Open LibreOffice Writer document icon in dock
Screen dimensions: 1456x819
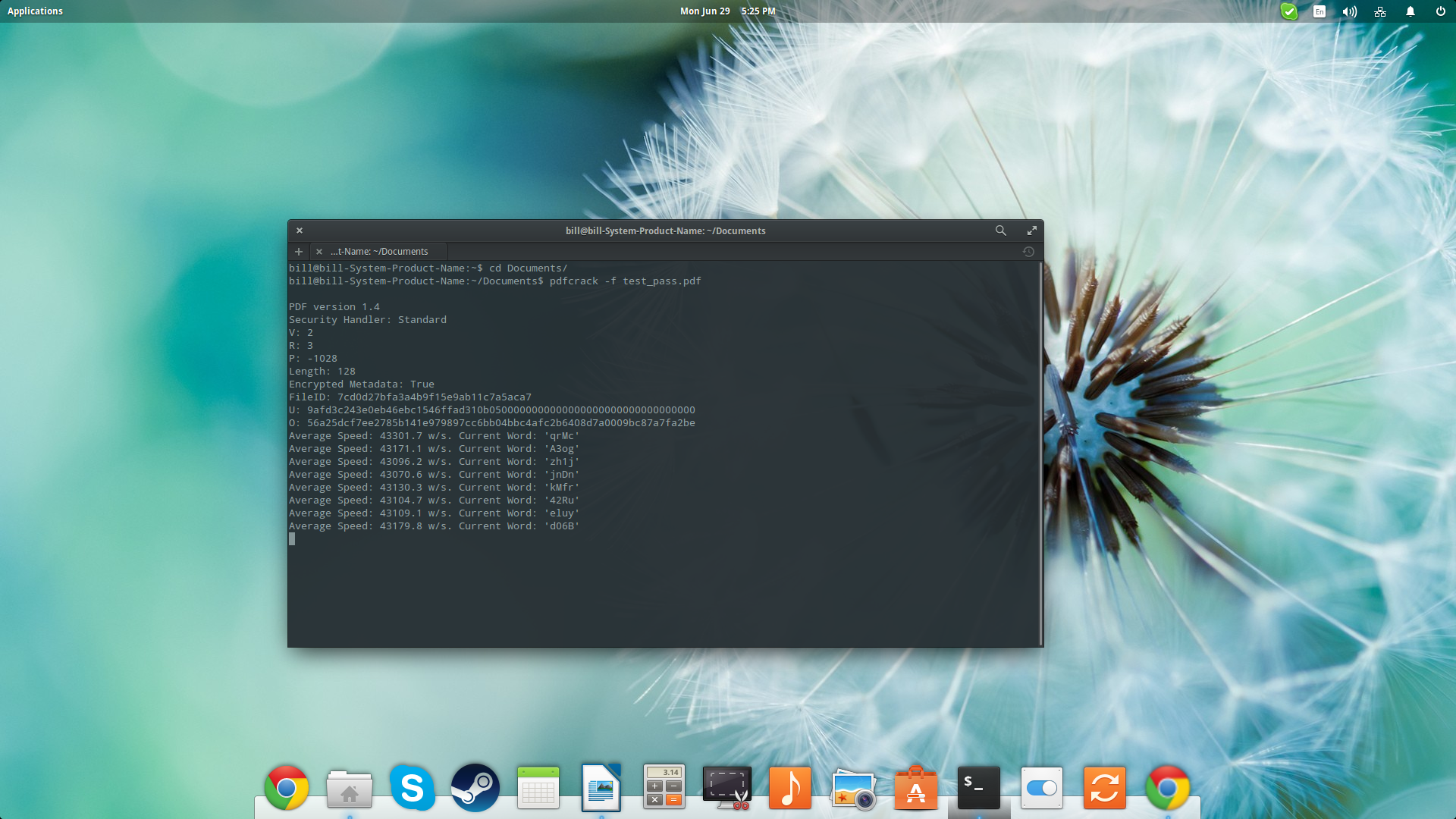pos(601,788)
